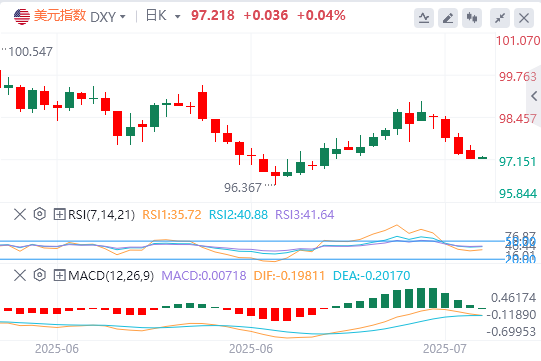This screenshot has height=361, width=541.
Task: Expand the RSI panel plus icon
Action: coord(59,214)
